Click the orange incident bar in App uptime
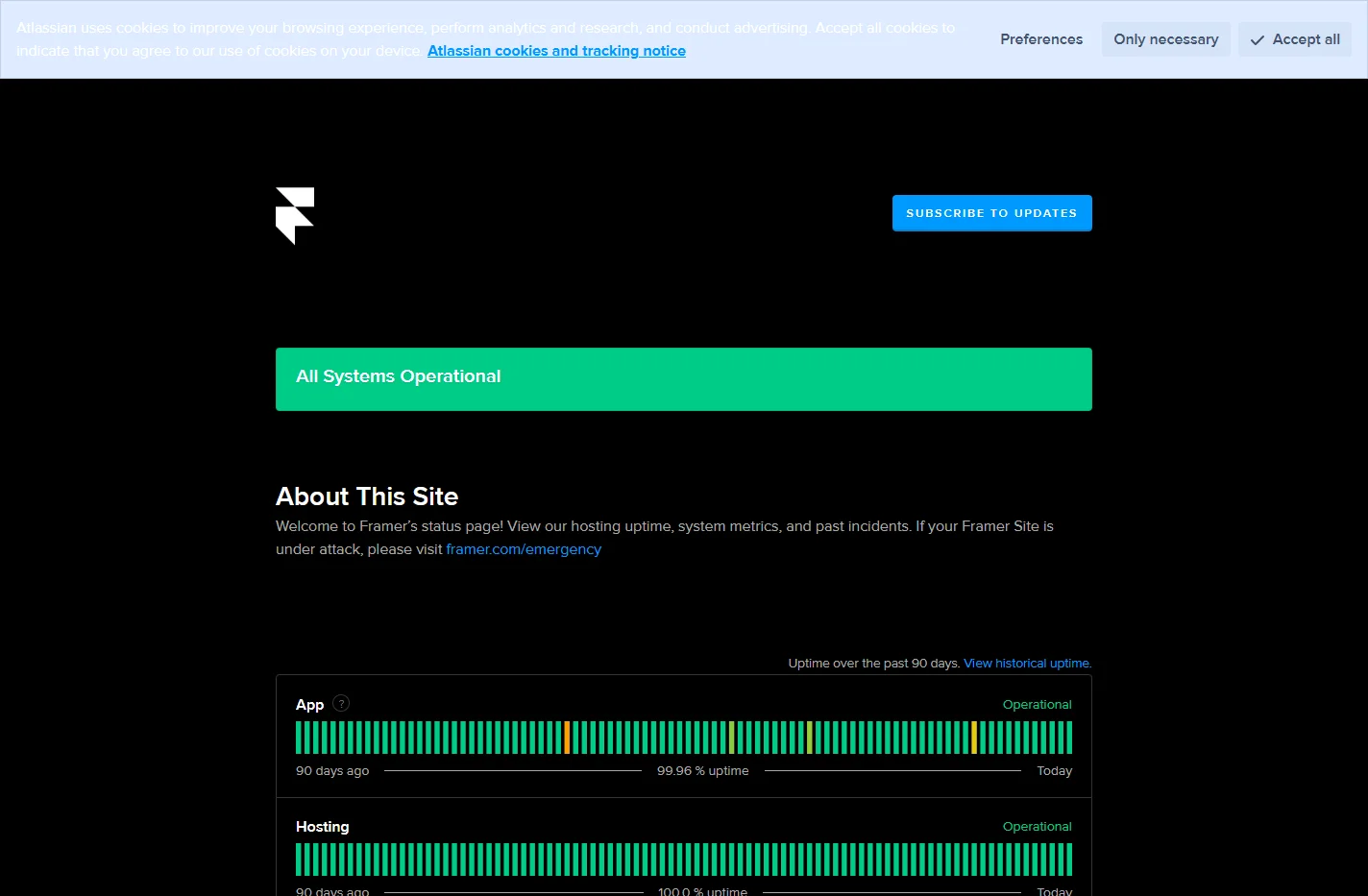Screen dimensions: 1368x896 567,738
